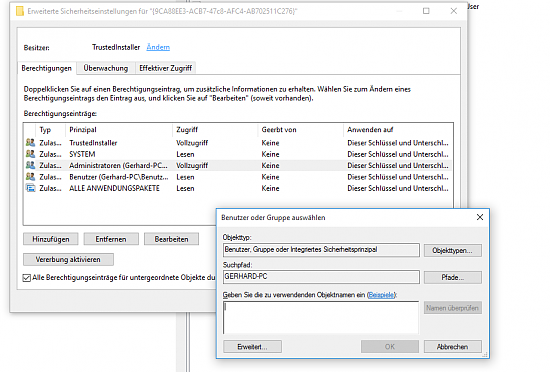Click the Anwenden auf column header
Viewport: 550px width, 372px height.
click(370, 130)
